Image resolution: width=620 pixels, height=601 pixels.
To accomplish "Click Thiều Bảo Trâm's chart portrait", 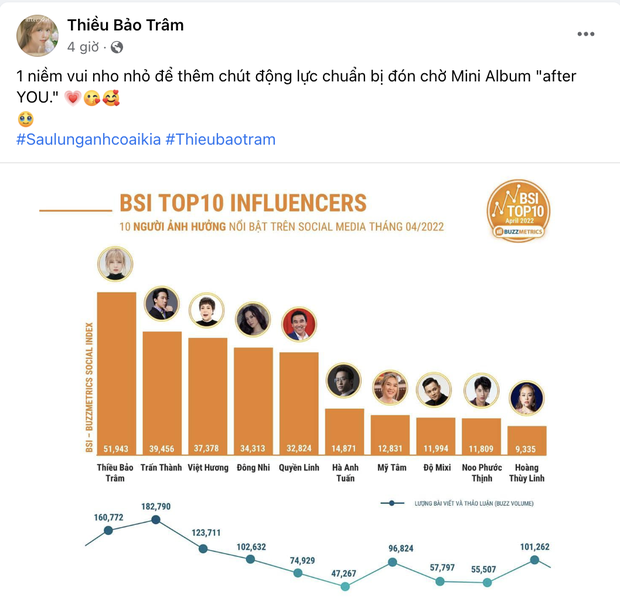I will [115, 266].
